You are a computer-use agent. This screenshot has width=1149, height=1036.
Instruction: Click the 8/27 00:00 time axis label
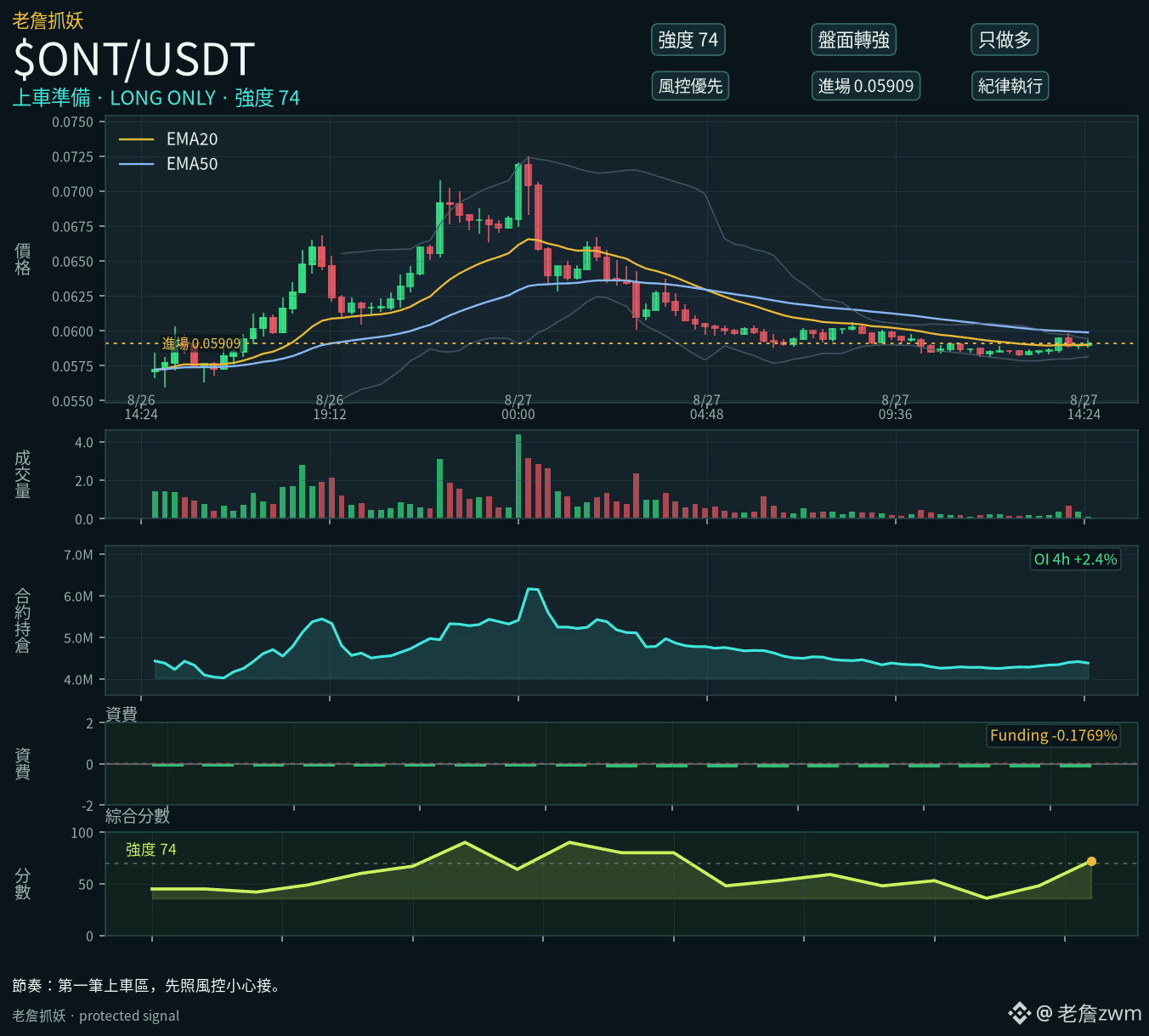(518, 407)
